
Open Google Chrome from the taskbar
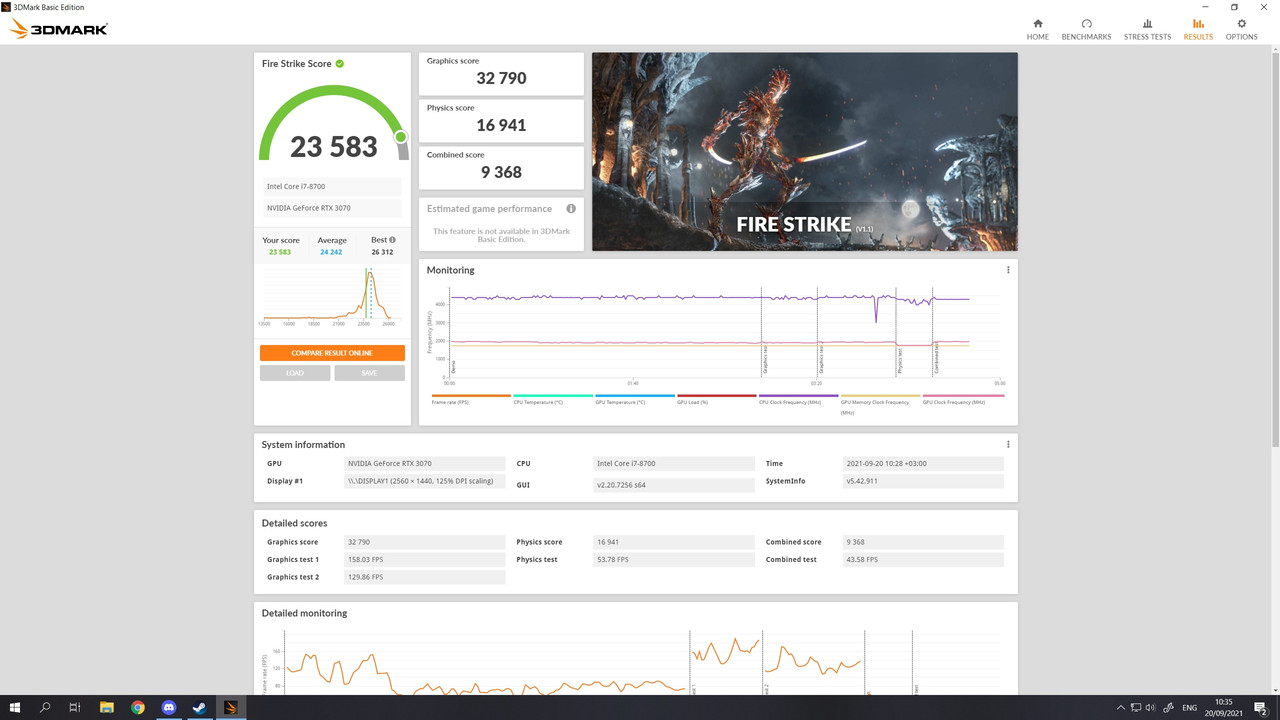pyautogui.click(x=137, y=707)
